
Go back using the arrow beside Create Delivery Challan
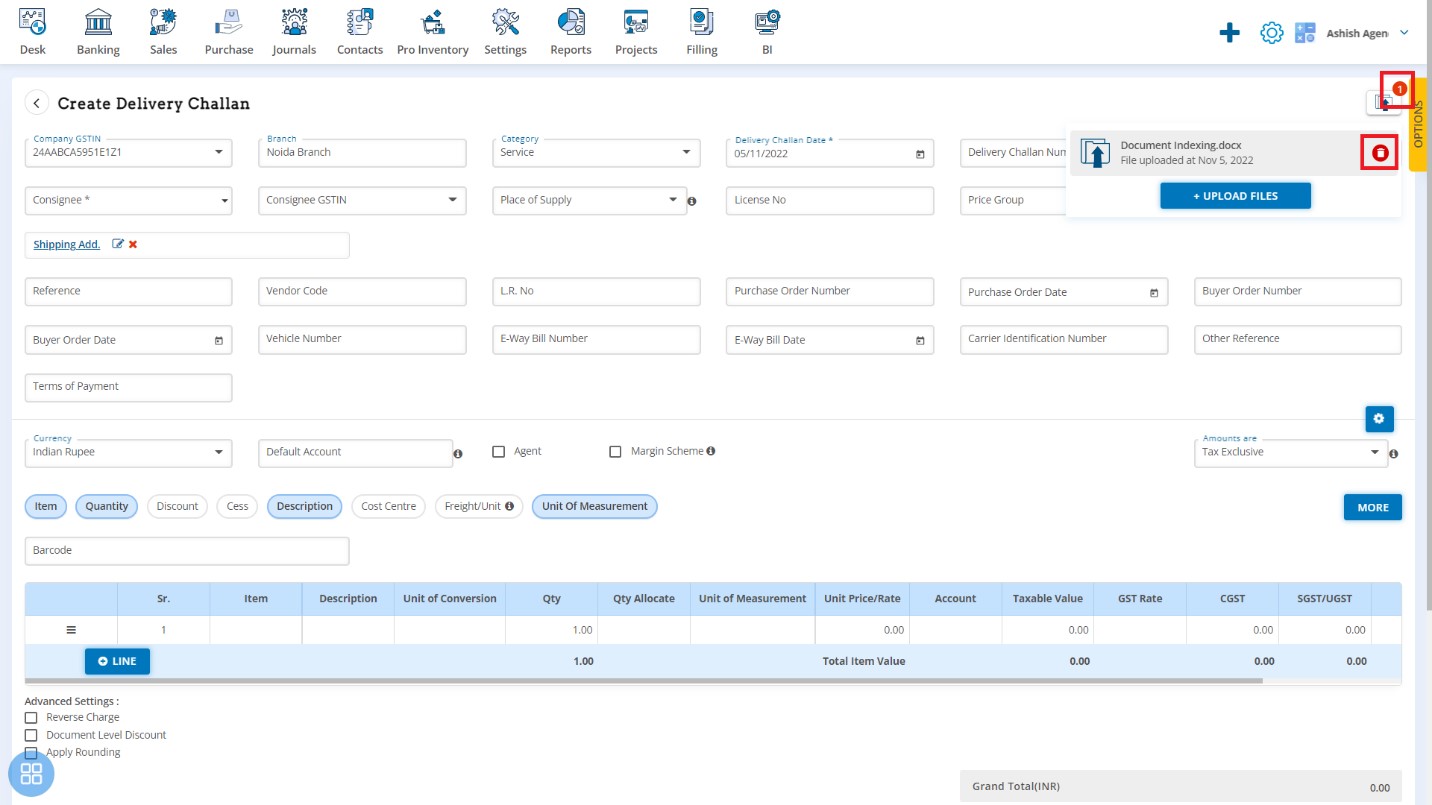coord(37,103)
